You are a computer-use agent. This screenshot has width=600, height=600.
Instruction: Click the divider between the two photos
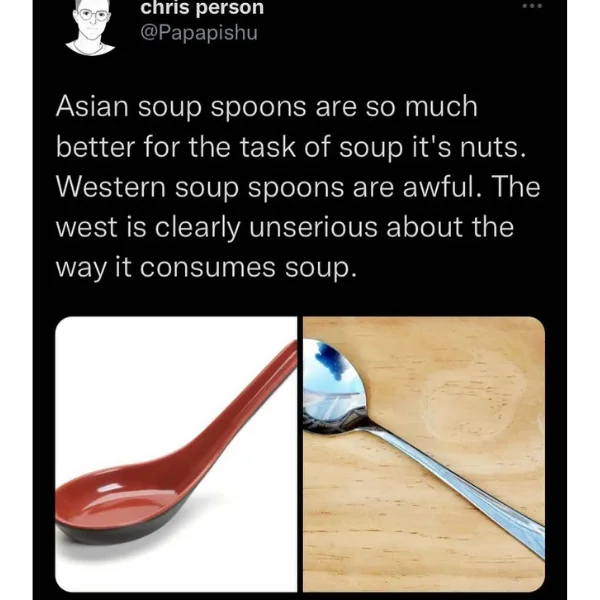tap(300, 454)
